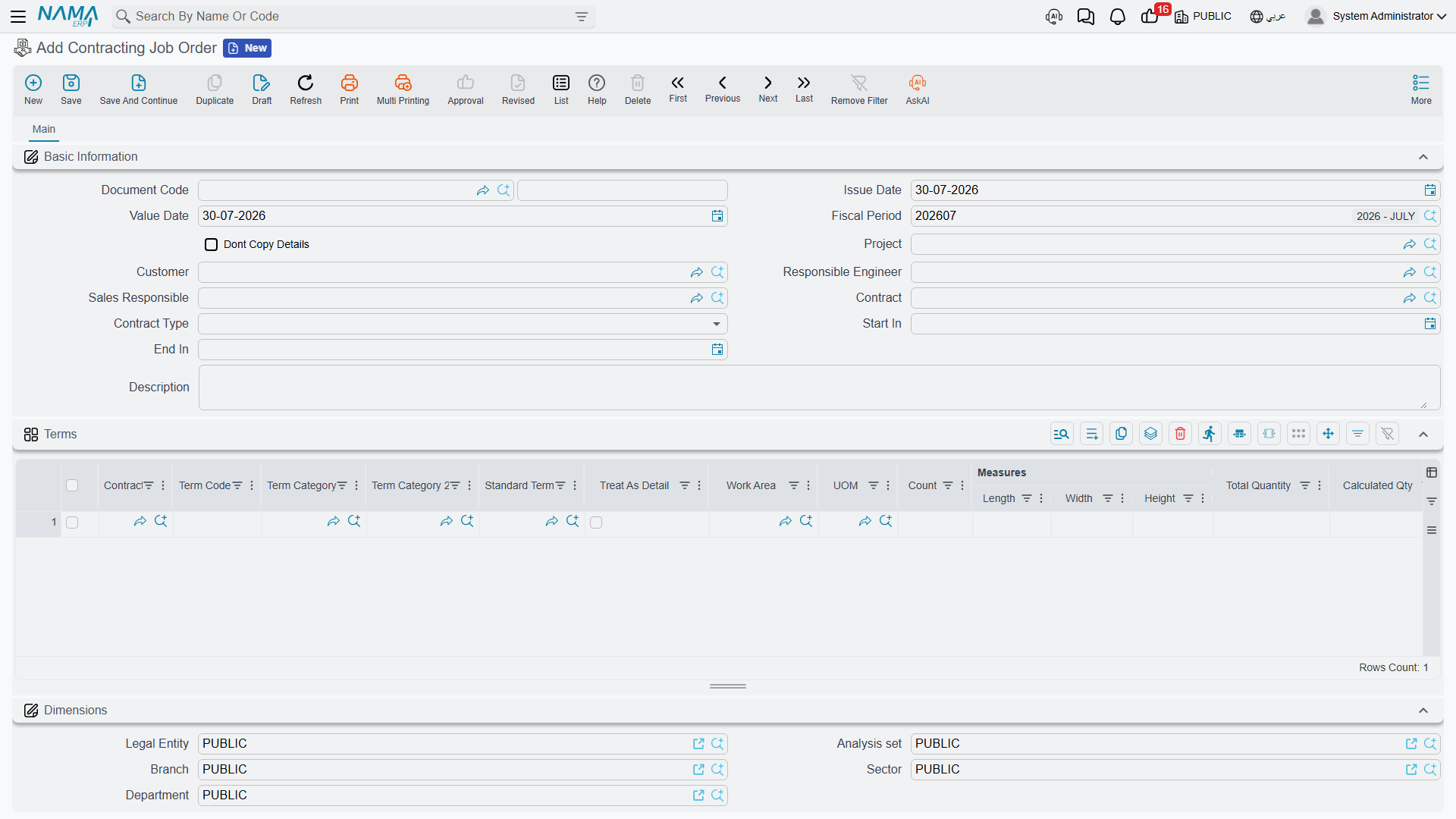
Task: Open Help
Action: click(597, 89)
